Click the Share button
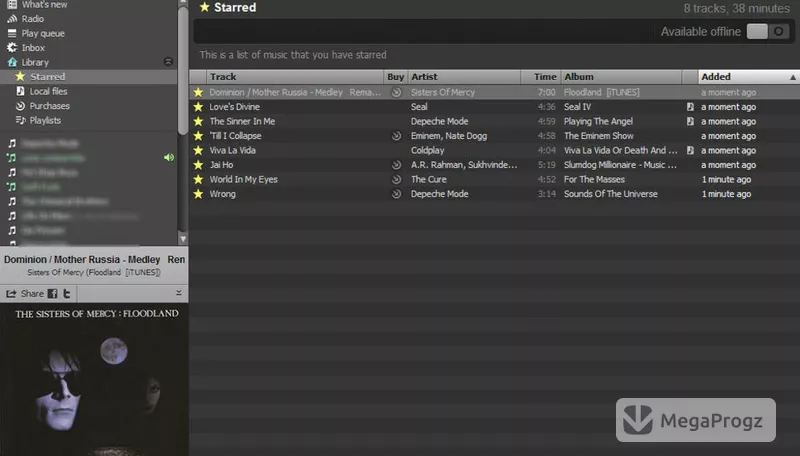This screenshot has height=456, width=800. tap(24, 294)
